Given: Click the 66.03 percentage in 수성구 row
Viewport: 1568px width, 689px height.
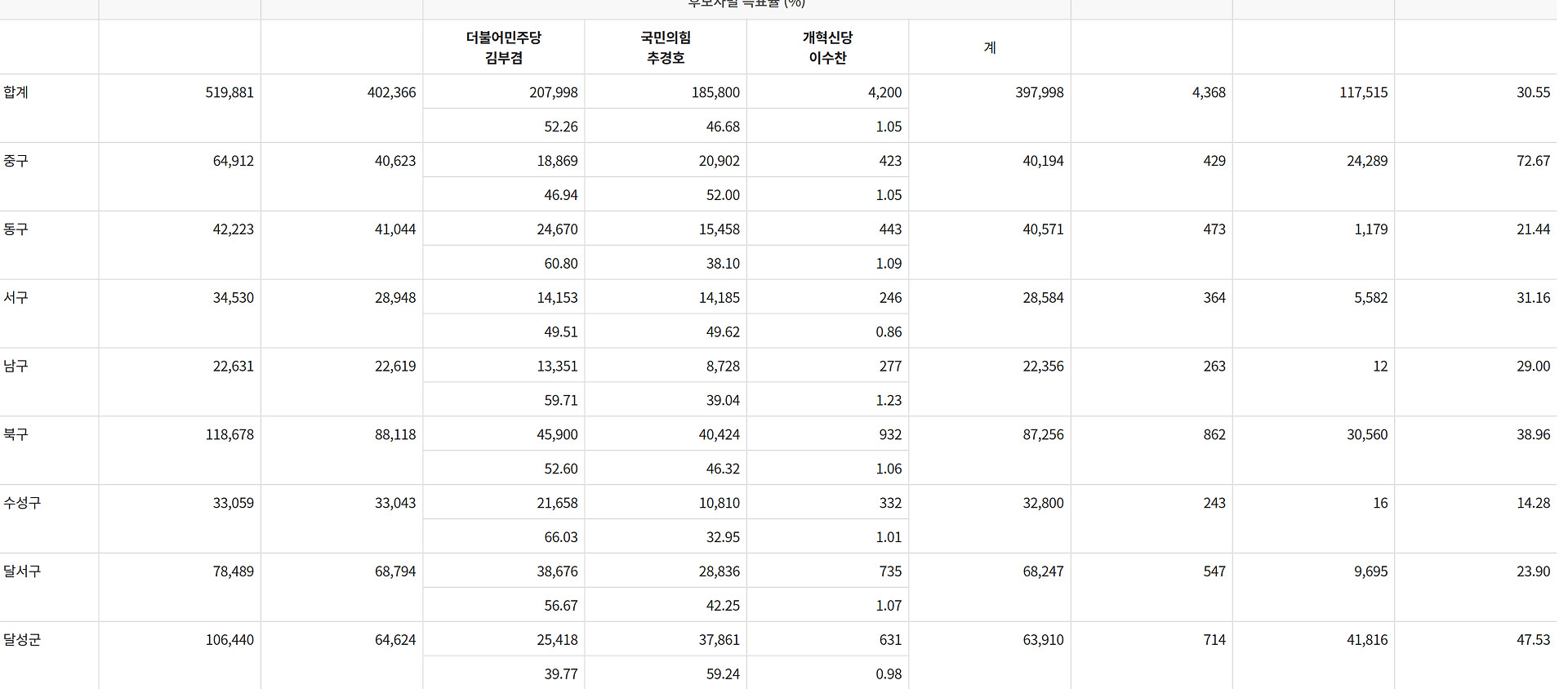Looking at the screenshot, I should (561, 537).
